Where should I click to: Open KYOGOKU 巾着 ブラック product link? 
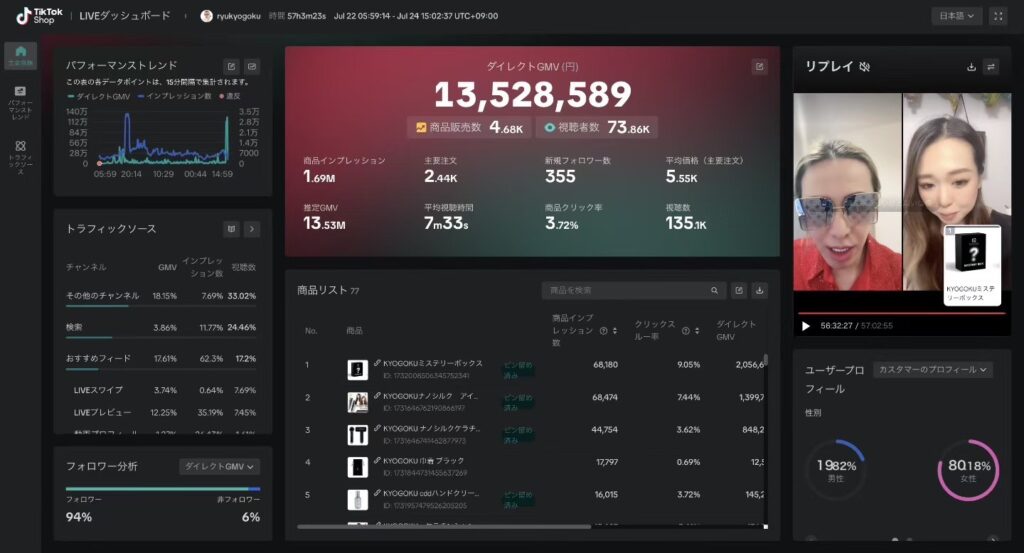coord(423,461)
